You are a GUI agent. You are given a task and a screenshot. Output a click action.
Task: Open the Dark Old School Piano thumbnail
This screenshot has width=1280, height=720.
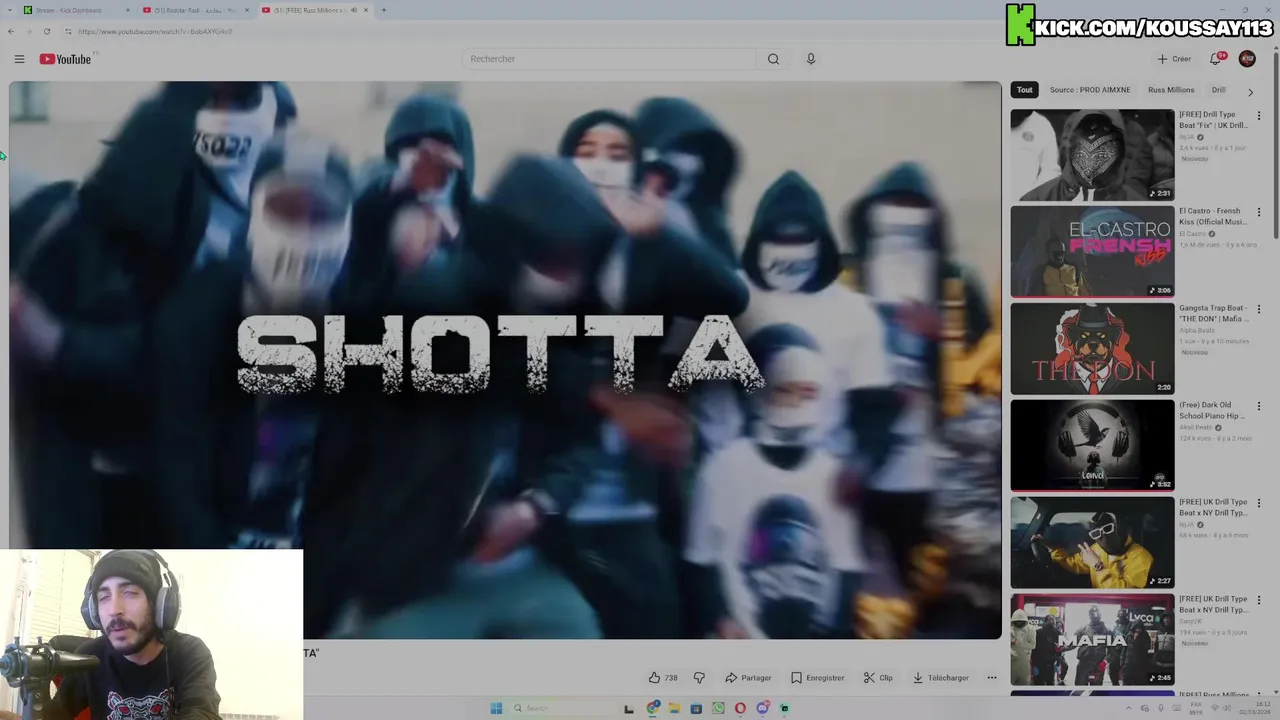pos(1092,446)
